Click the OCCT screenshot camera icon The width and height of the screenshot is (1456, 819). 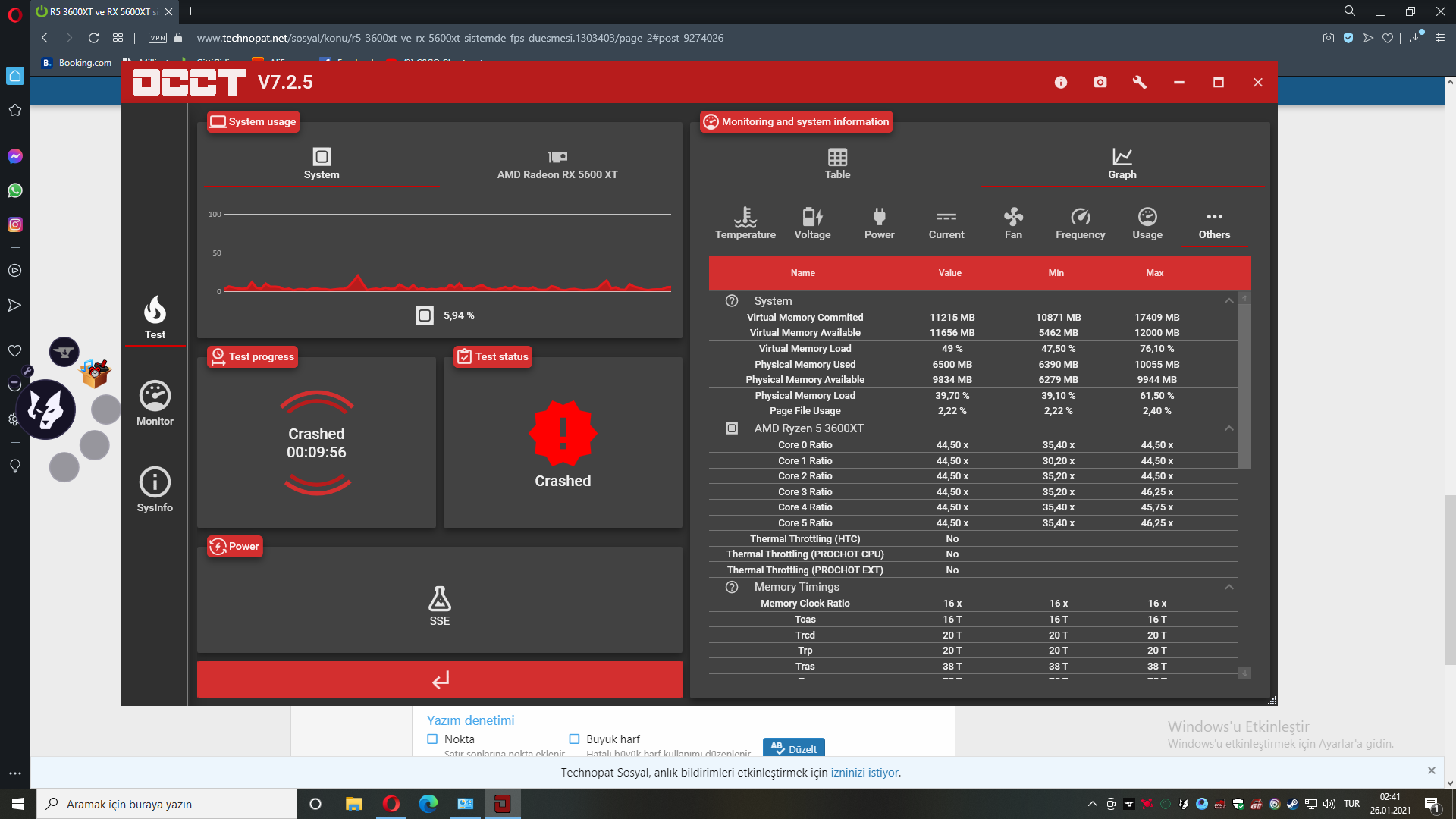click(x=1100, y=82)
